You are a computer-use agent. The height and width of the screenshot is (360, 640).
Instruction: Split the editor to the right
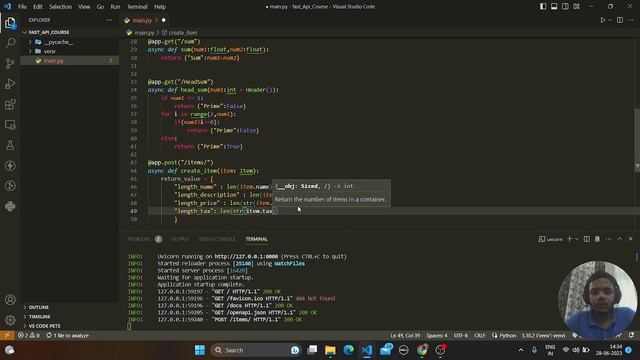[620, 20]
